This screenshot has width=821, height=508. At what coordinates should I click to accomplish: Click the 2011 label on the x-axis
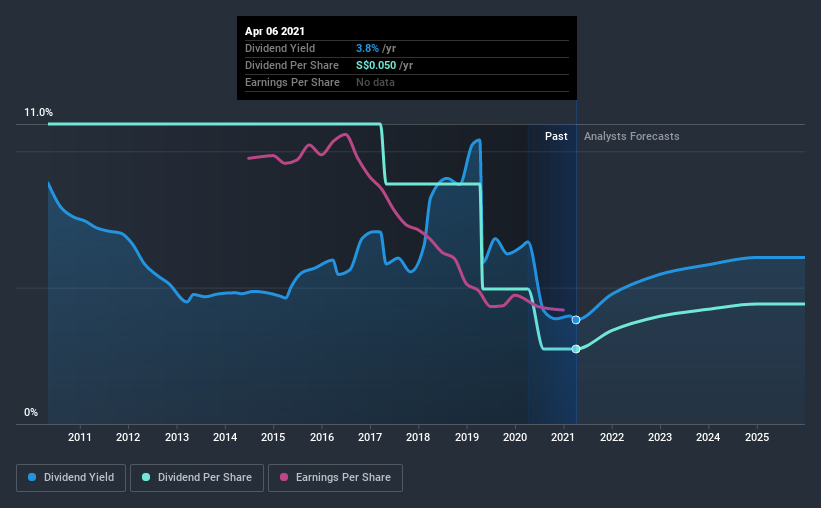pyautogui.click(x=80, y=437)
